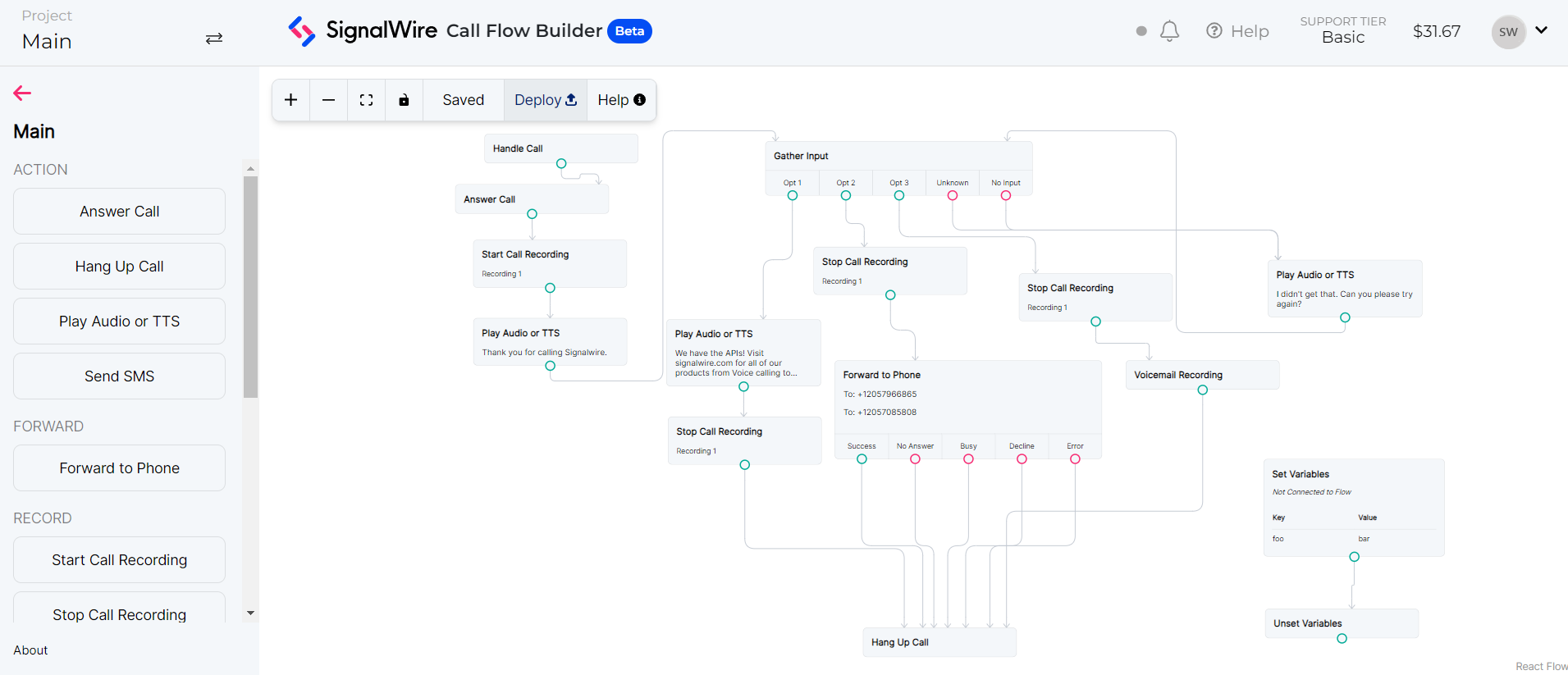The height and width of the screenshot is (675, 1568).
Task: Click the zoom out minus icon
Action: [x=328, y=100]
